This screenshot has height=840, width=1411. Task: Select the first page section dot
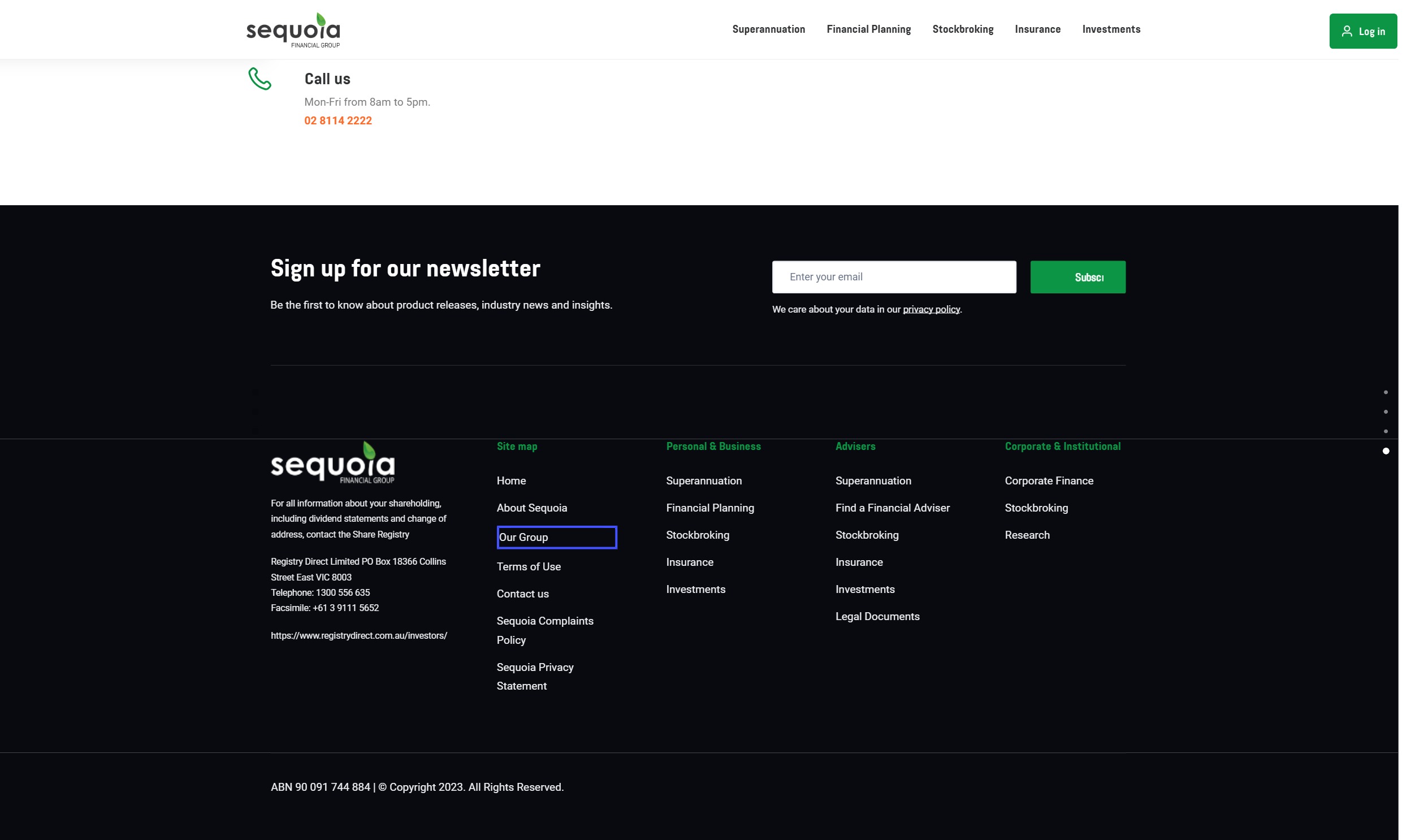(x=1386, y=392)
